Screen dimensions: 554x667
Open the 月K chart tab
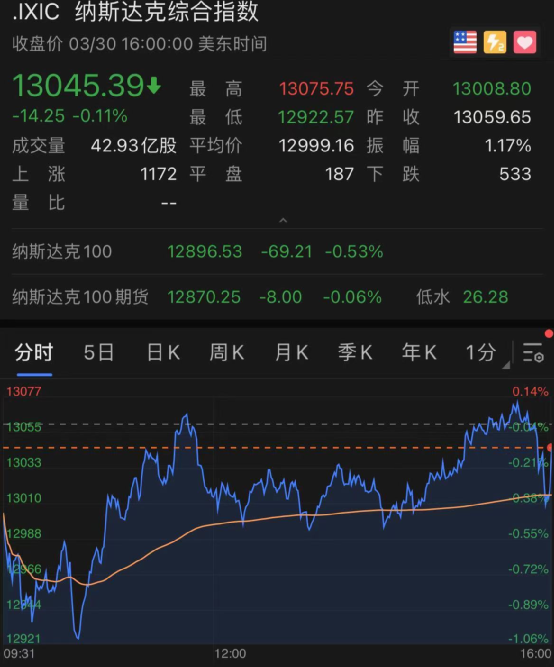click(x=291, y=353)
